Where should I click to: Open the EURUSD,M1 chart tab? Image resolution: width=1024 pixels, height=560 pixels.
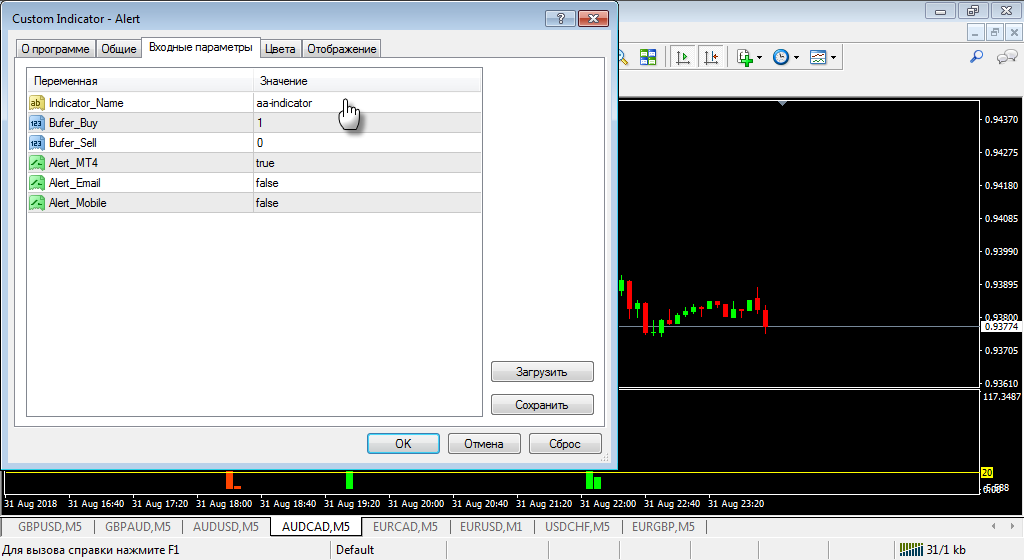[x=491, y=527]
